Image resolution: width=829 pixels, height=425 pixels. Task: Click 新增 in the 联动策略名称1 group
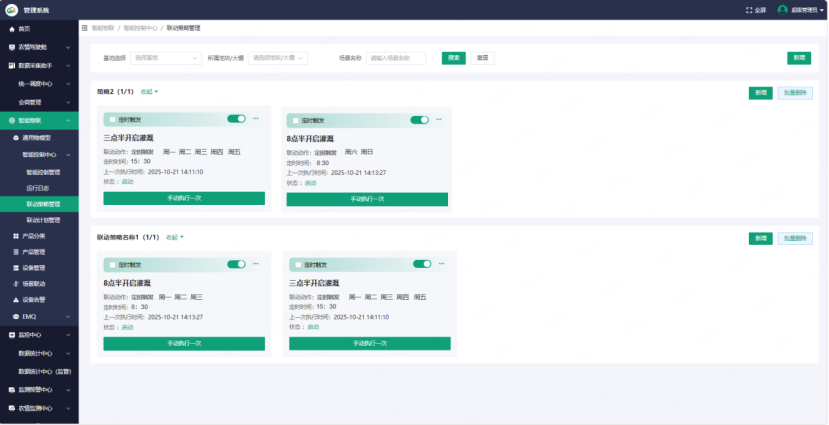[x=761, y=238]
